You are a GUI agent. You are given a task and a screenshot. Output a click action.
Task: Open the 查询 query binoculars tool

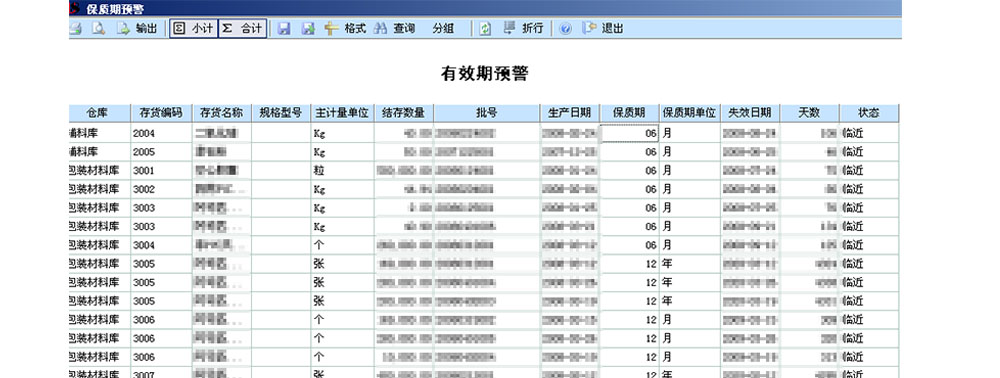click(394, 29)
